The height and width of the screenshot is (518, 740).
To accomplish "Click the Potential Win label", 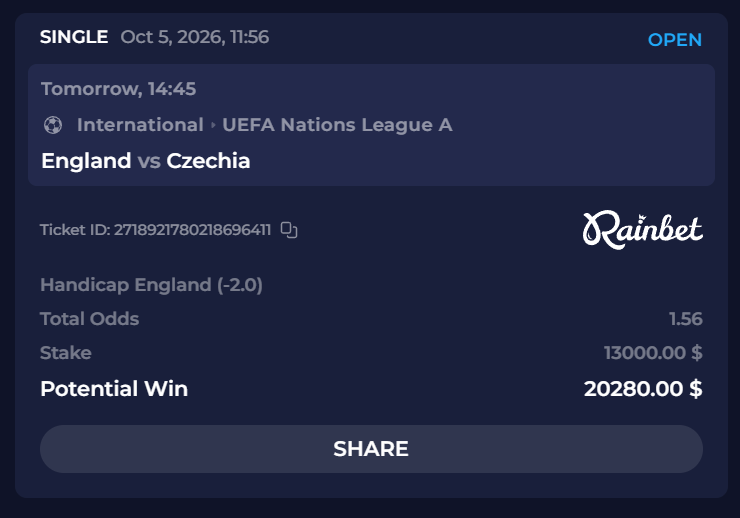I will [x=114, y=389].
